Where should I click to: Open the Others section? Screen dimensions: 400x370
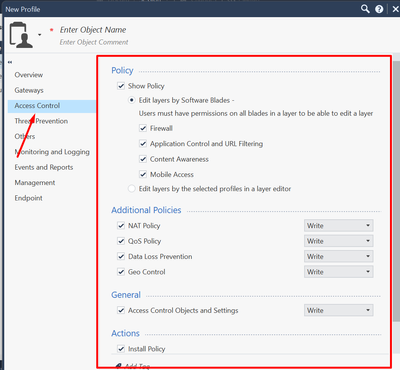click(x=25, y=136)
